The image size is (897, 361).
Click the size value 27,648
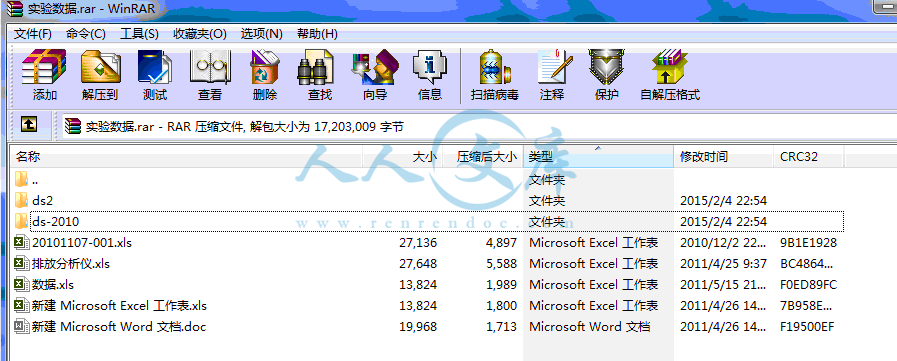click(x=418, y=264)
